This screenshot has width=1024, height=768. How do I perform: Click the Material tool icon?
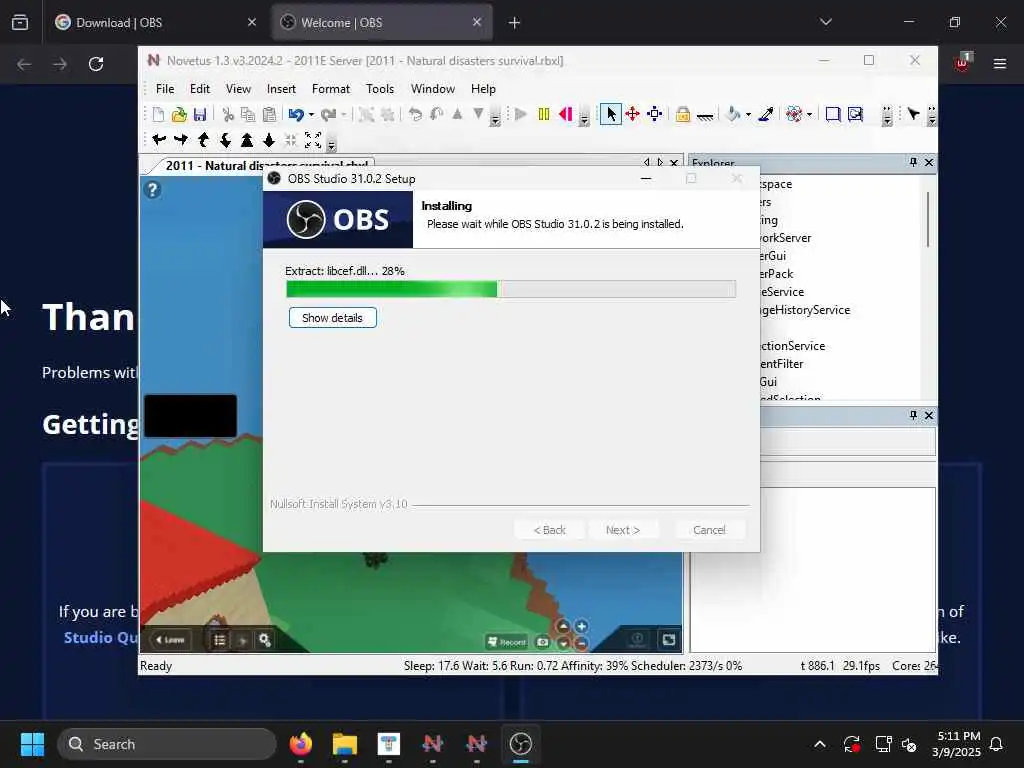pos(793,115)
